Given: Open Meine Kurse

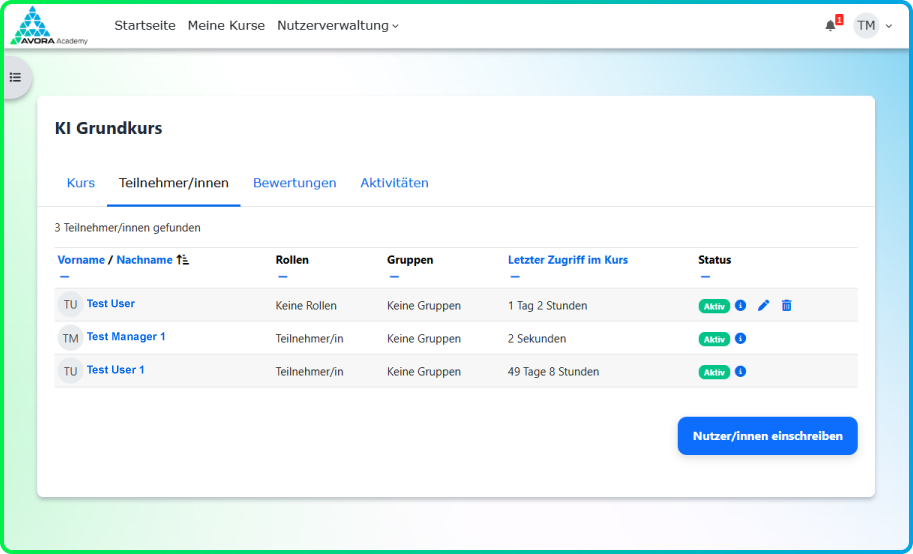Looking at the screenshot, I should pos(226,26).
